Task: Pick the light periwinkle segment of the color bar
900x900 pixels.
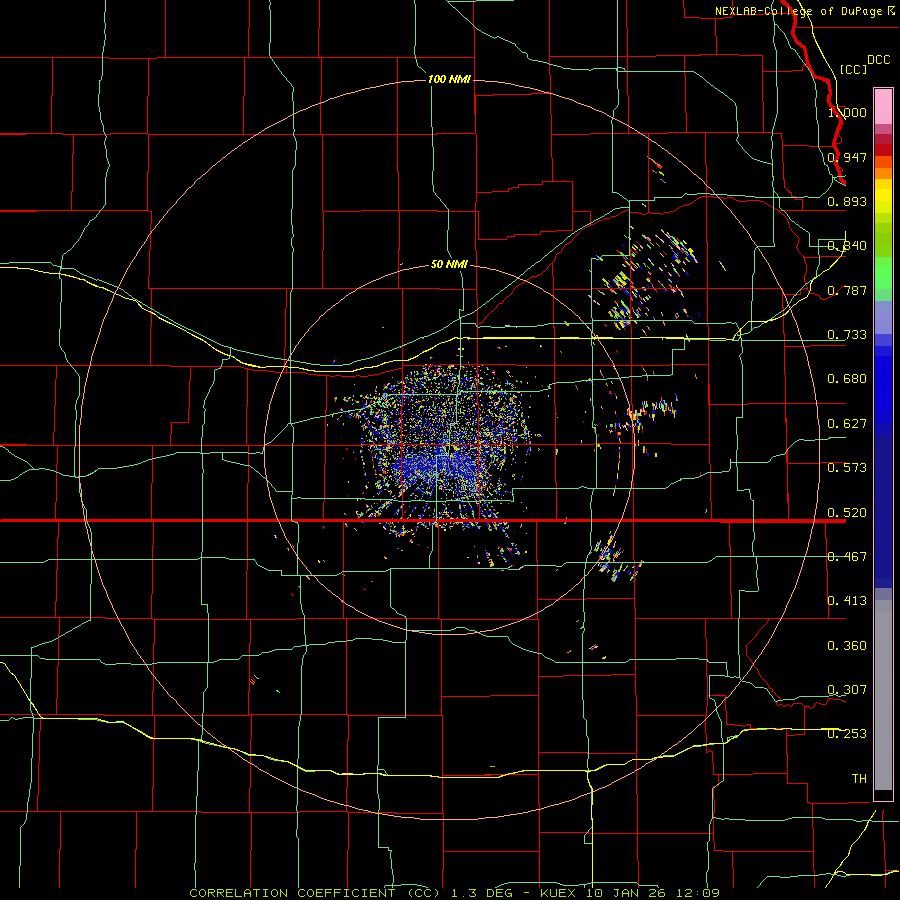Action: pos(883,317)
